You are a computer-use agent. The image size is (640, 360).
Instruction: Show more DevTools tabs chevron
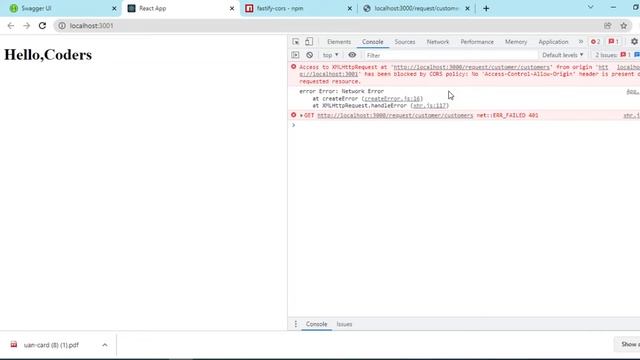(x=581, y=42)
